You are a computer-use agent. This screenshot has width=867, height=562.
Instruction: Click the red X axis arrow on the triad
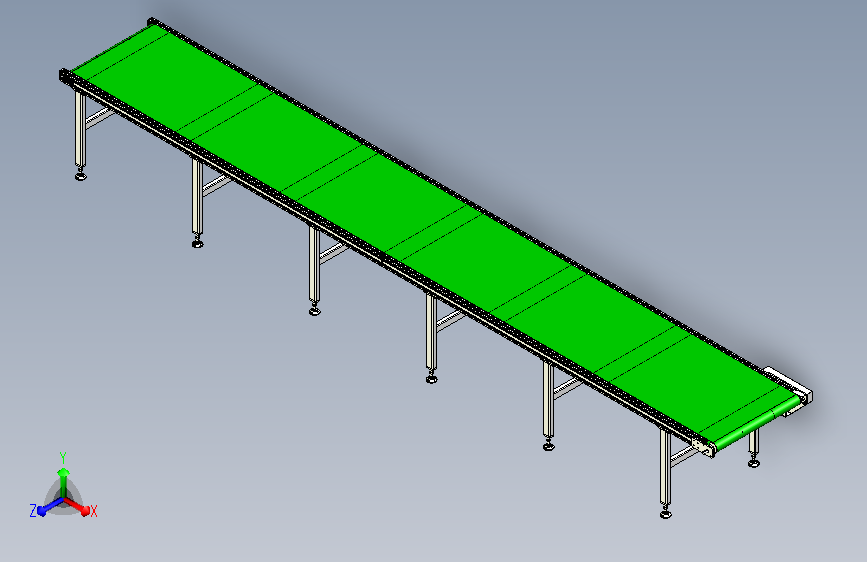(77, 506)
